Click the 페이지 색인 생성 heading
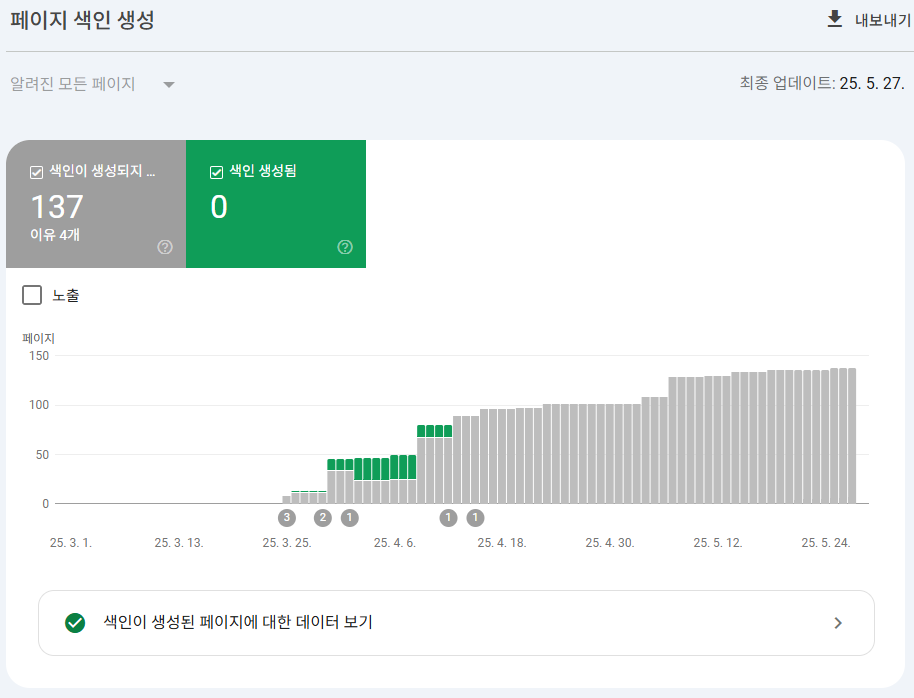This screenshot has width=914, height=698. point(82,20)
